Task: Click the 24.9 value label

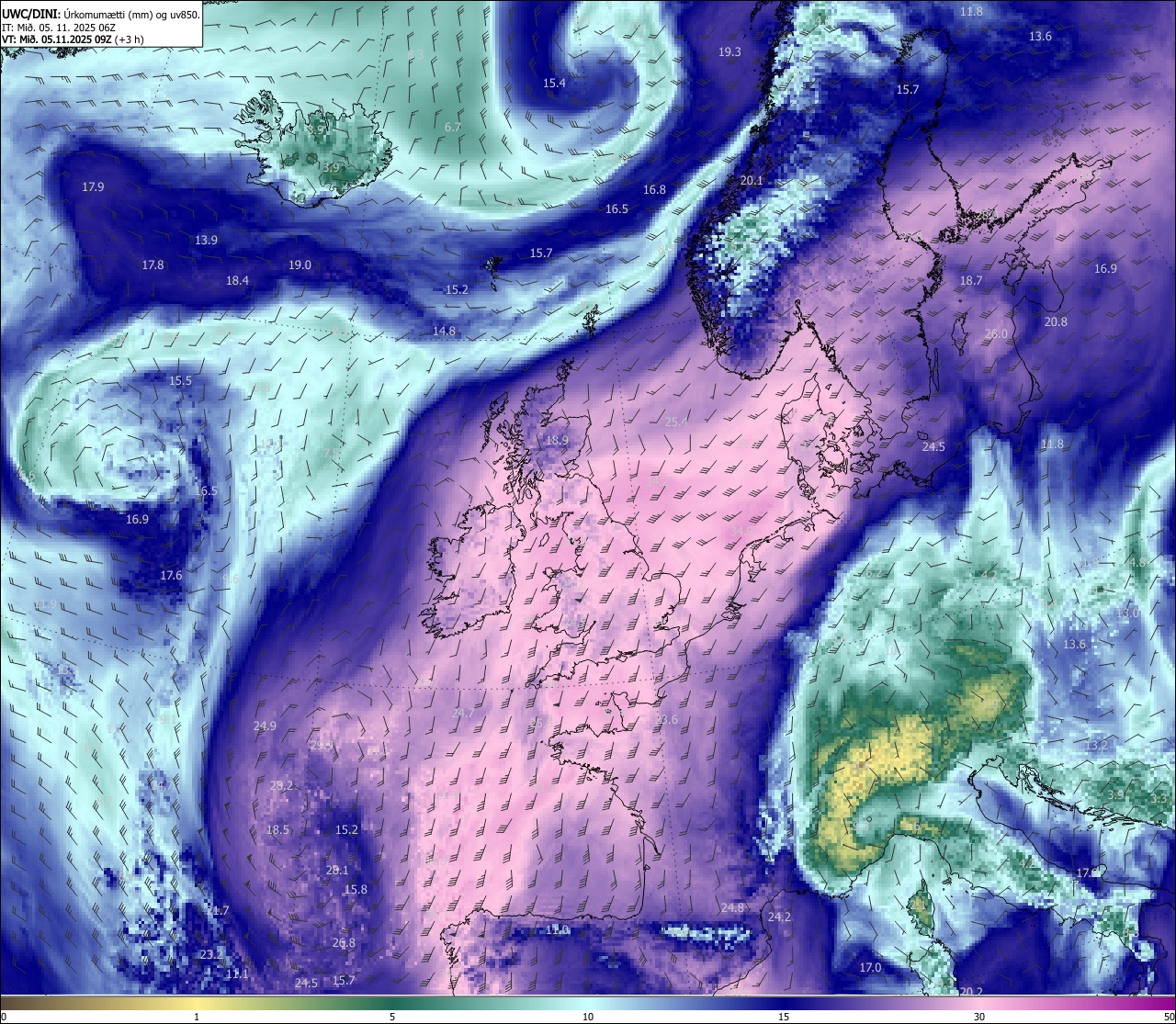Action: [265, 726]
